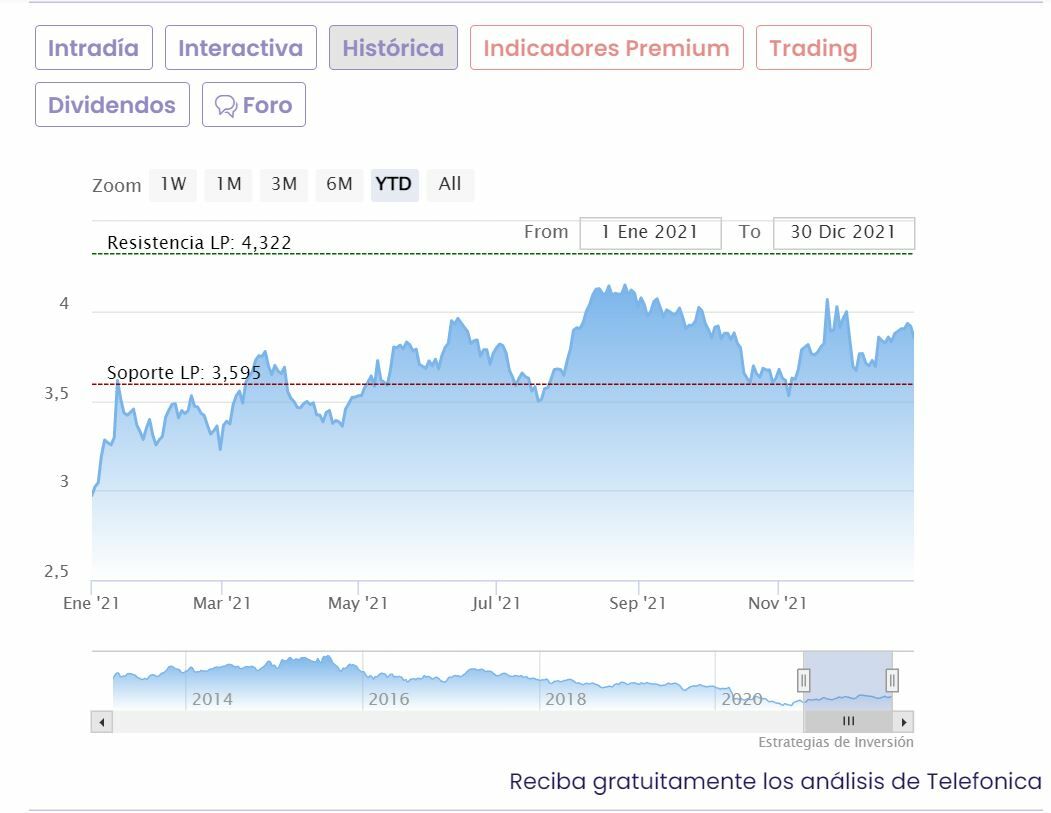The height and width of the screenshot is (813, 1051).
Task: Edit the From date field
Action: pyautogui.click(x=650, y=232)
